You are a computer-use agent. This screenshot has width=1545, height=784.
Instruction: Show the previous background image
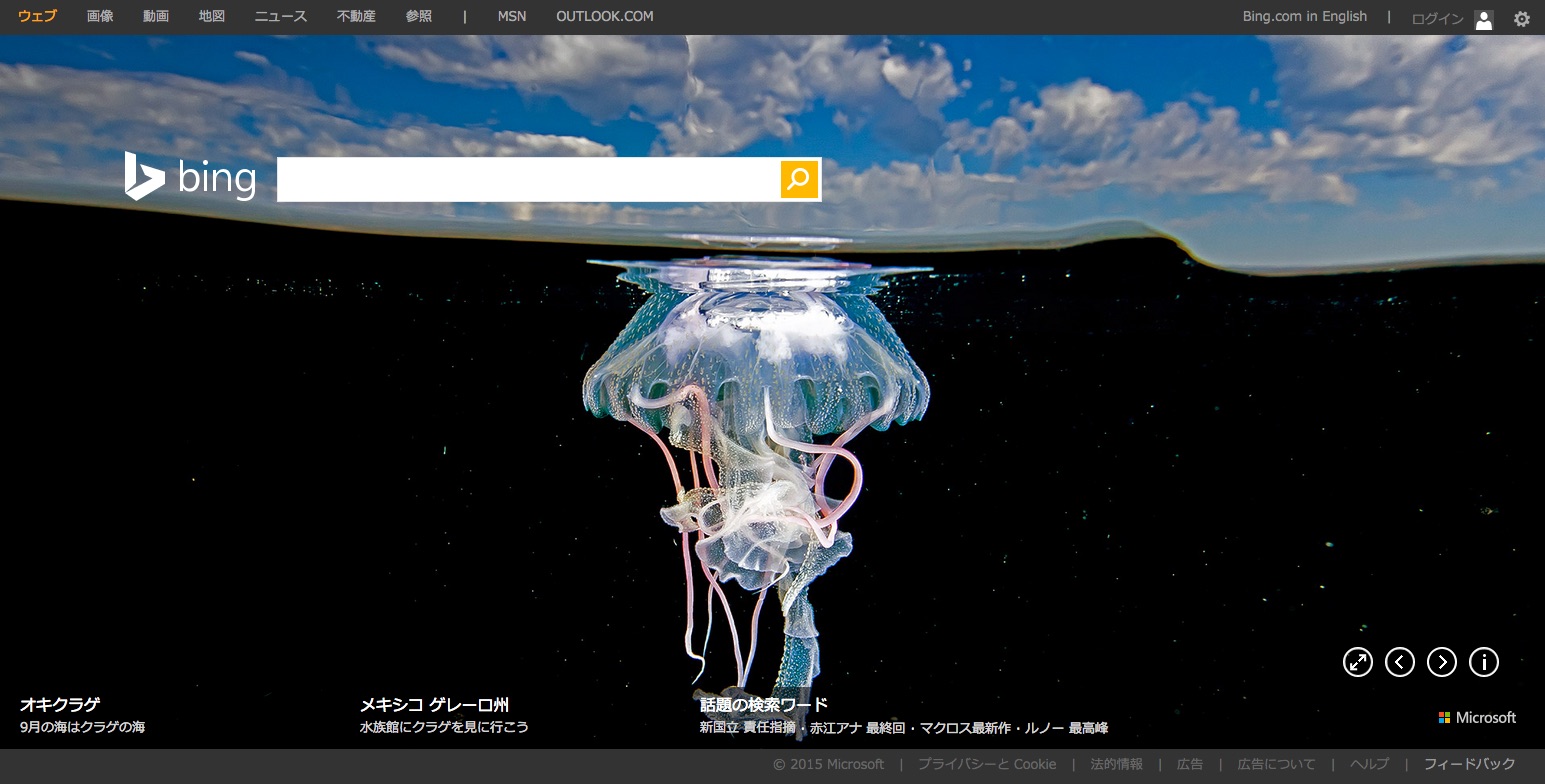(1399, 662)
